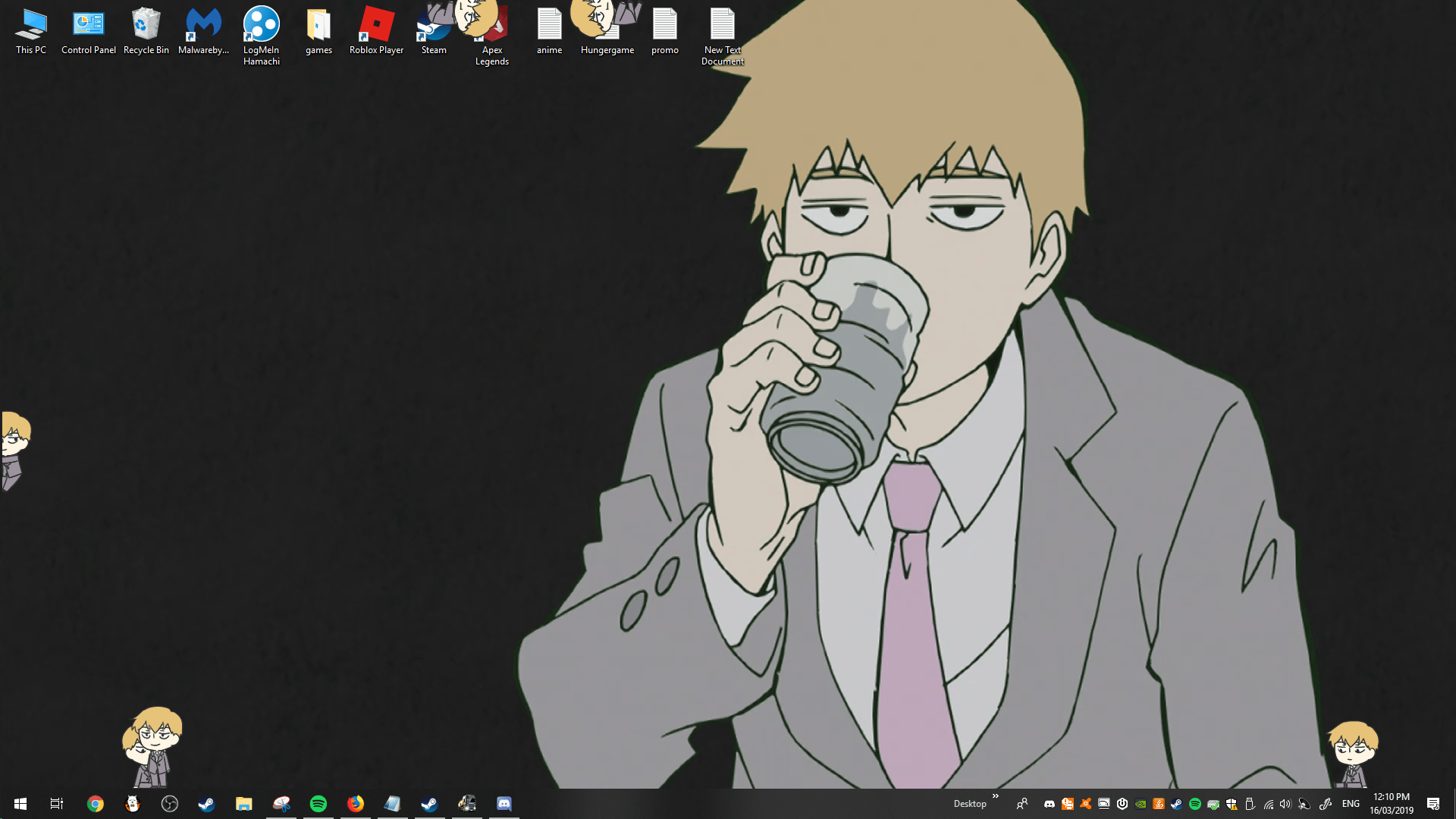This screenshot has width=1456, height=819.
Task: Open Snipping Tool in taskbar
Action: point(281,804)
